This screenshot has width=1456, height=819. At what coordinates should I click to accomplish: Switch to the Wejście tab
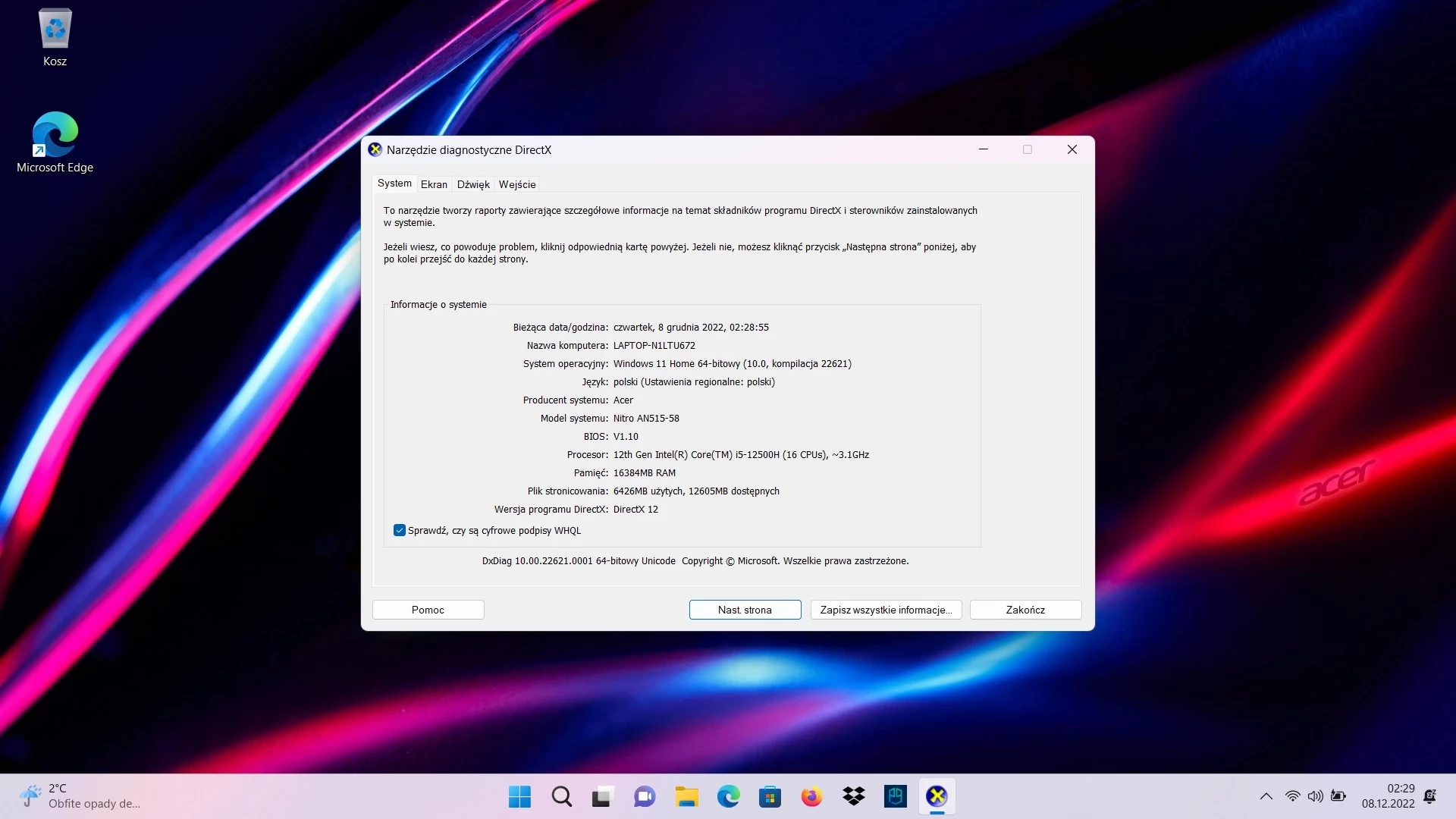[x=517, y=184]
